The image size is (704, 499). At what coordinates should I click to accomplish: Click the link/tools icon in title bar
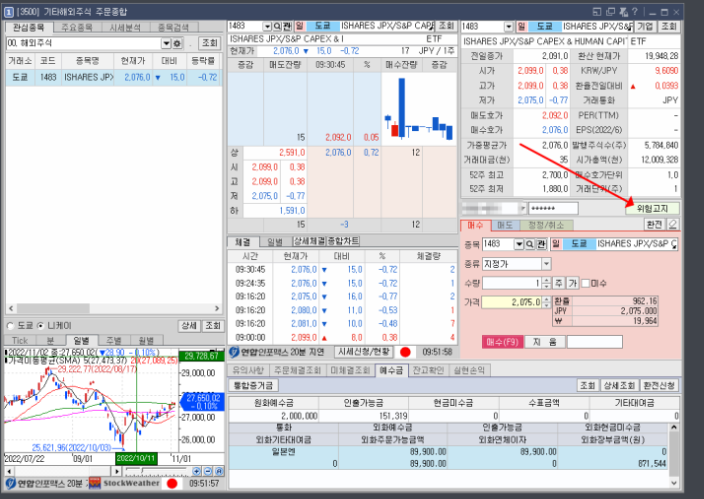tap(624, 12)
